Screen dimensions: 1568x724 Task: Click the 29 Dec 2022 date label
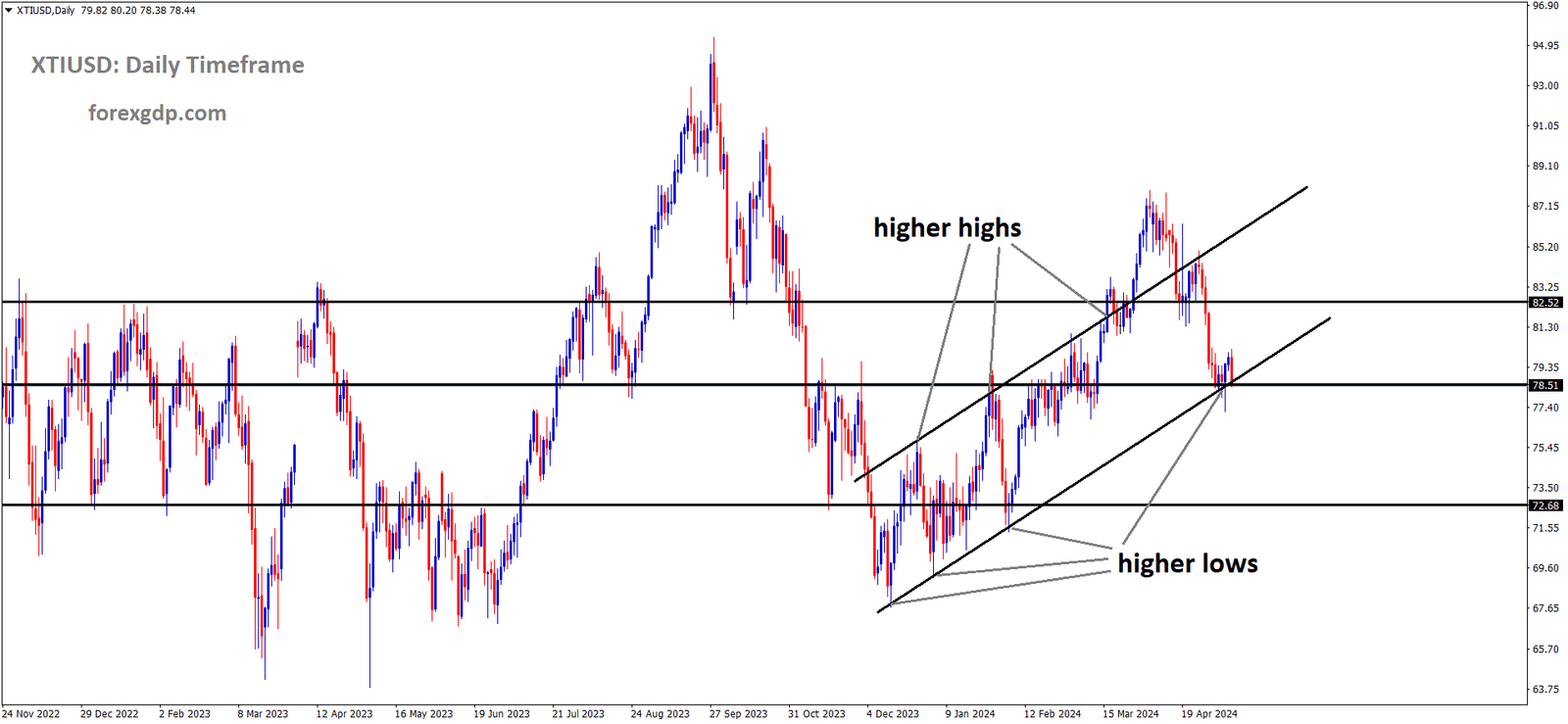coord(110,714)
